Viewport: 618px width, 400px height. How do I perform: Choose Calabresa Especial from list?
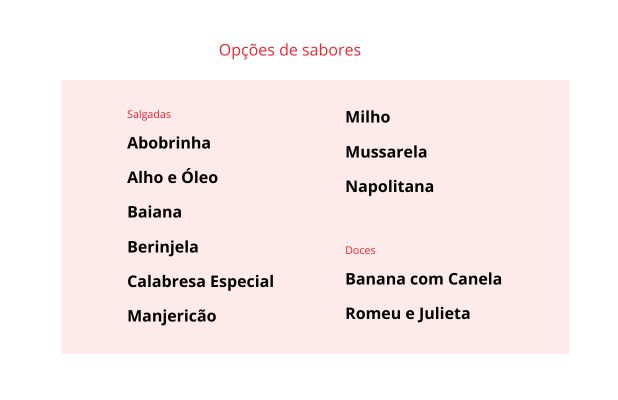201,281
